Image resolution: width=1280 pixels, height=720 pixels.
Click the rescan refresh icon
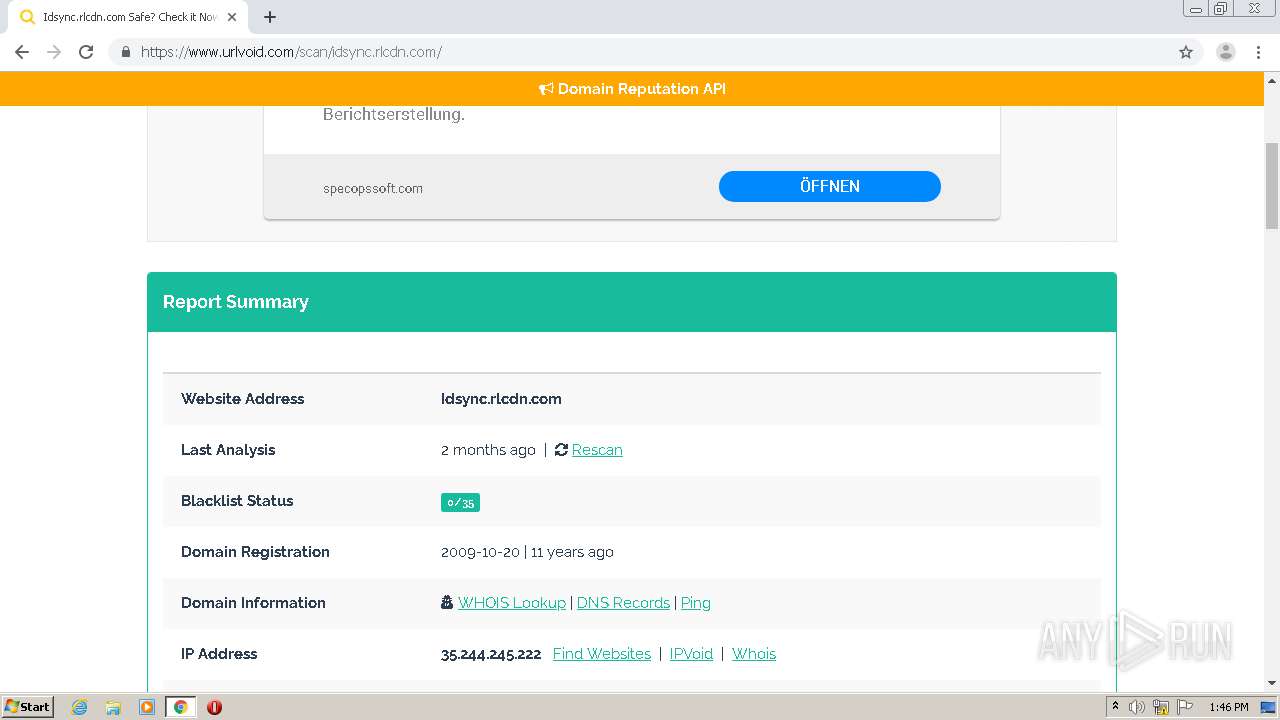coord(561,450)
